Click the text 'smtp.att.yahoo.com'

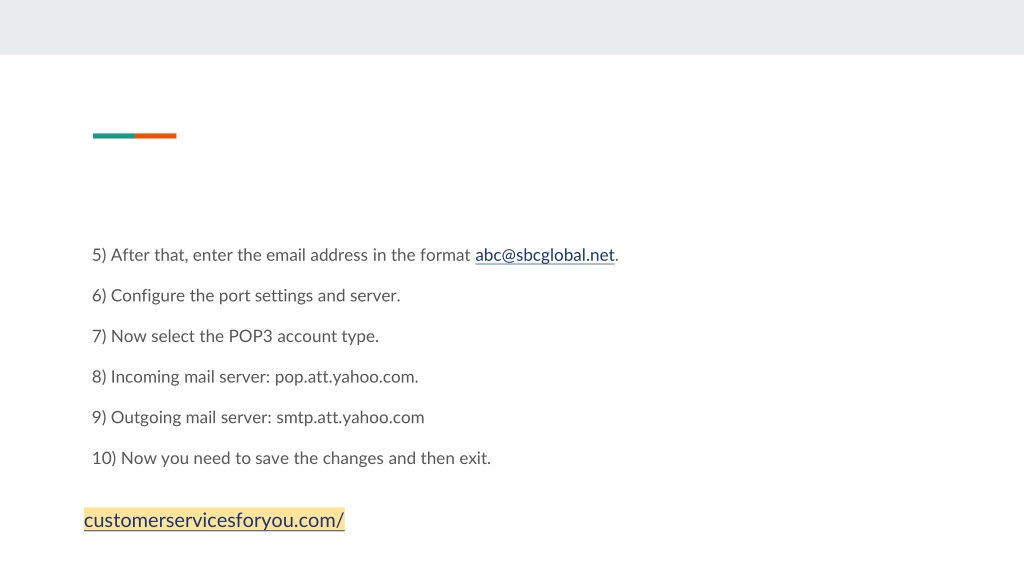click(x=350, y=418)
